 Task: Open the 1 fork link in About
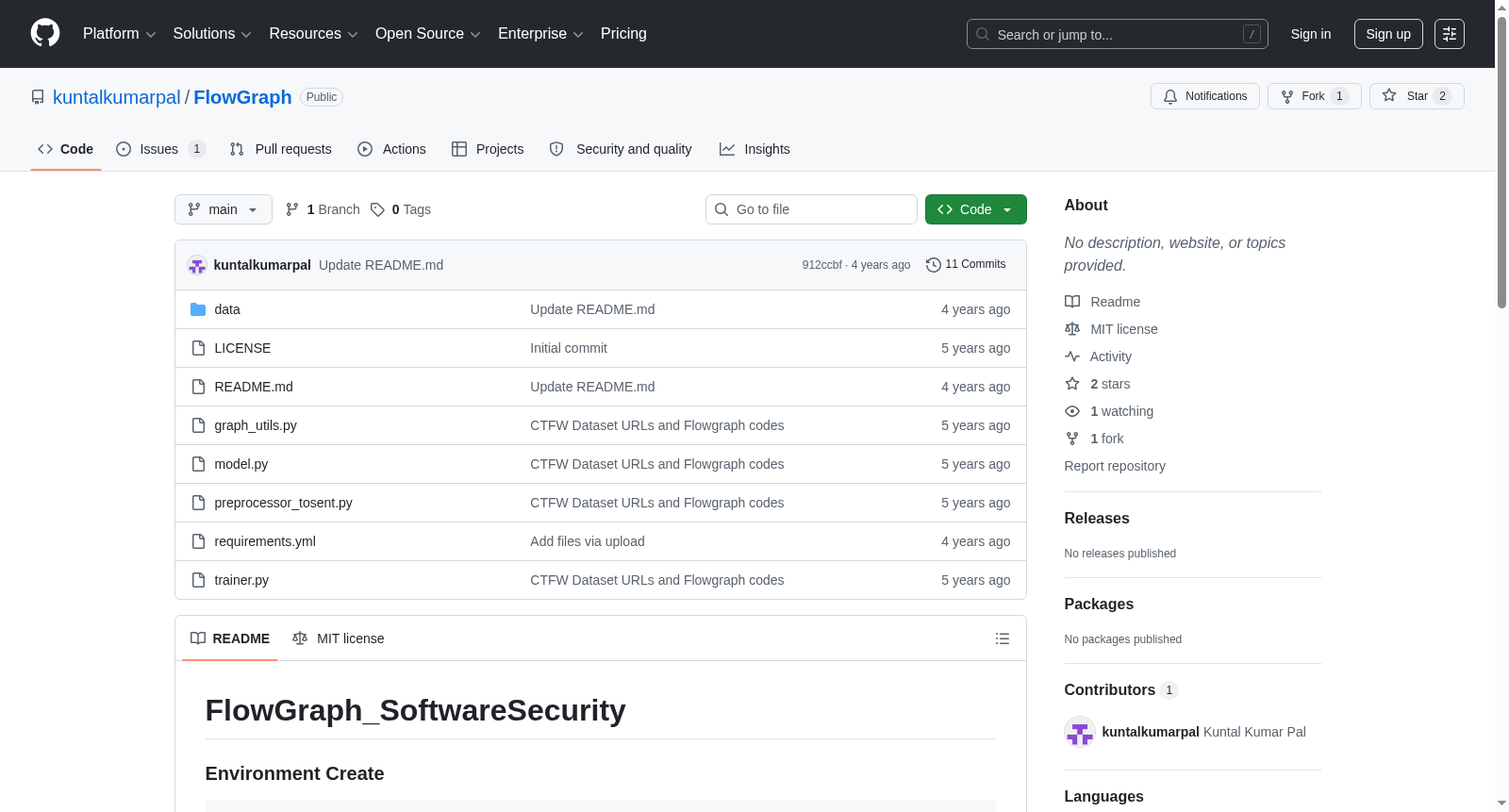click(x=1094, y=439)
